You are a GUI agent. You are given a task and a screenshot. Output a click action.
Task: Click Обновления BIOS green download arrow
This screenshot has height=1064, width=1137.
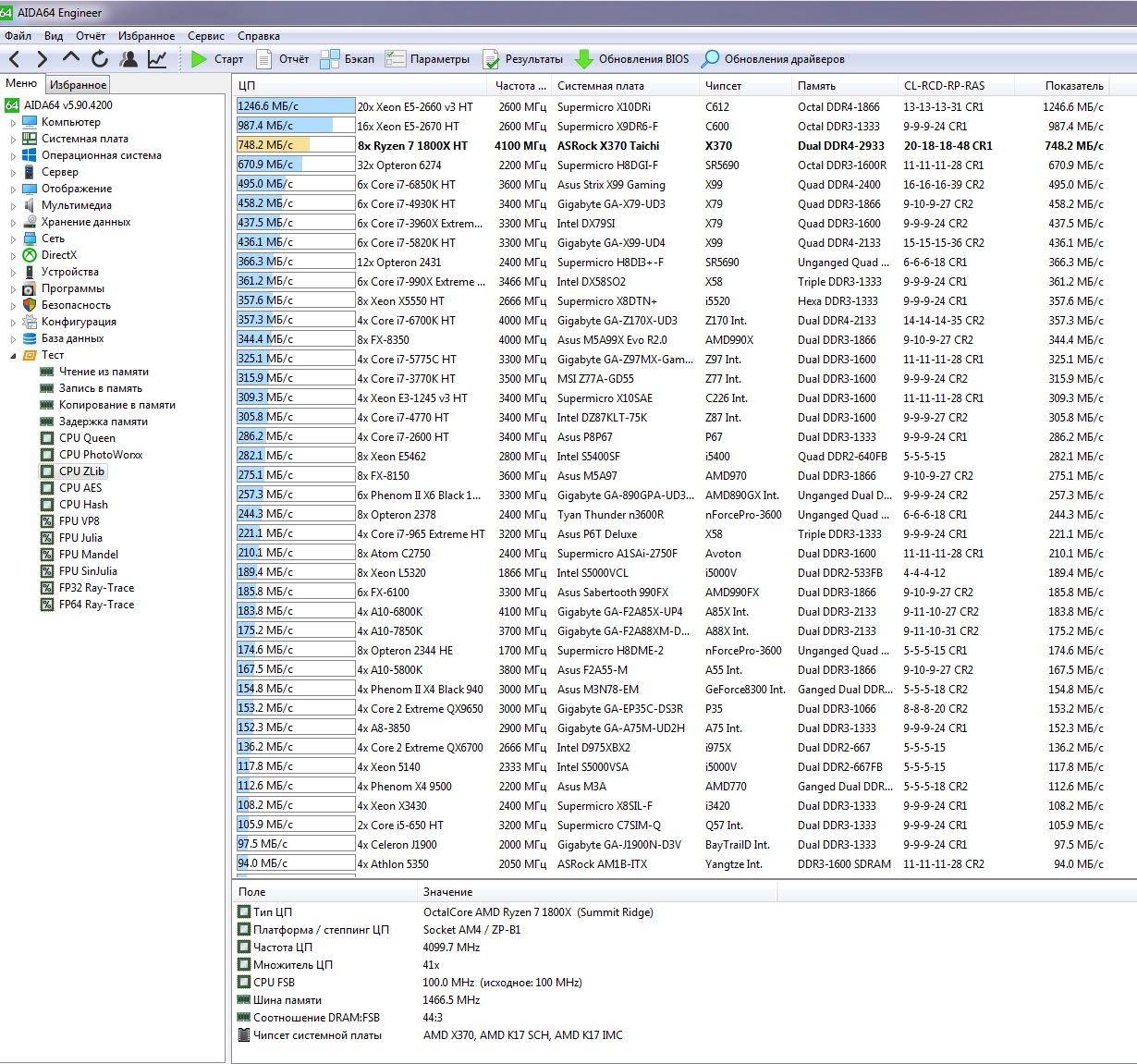[x=584, y=59]
